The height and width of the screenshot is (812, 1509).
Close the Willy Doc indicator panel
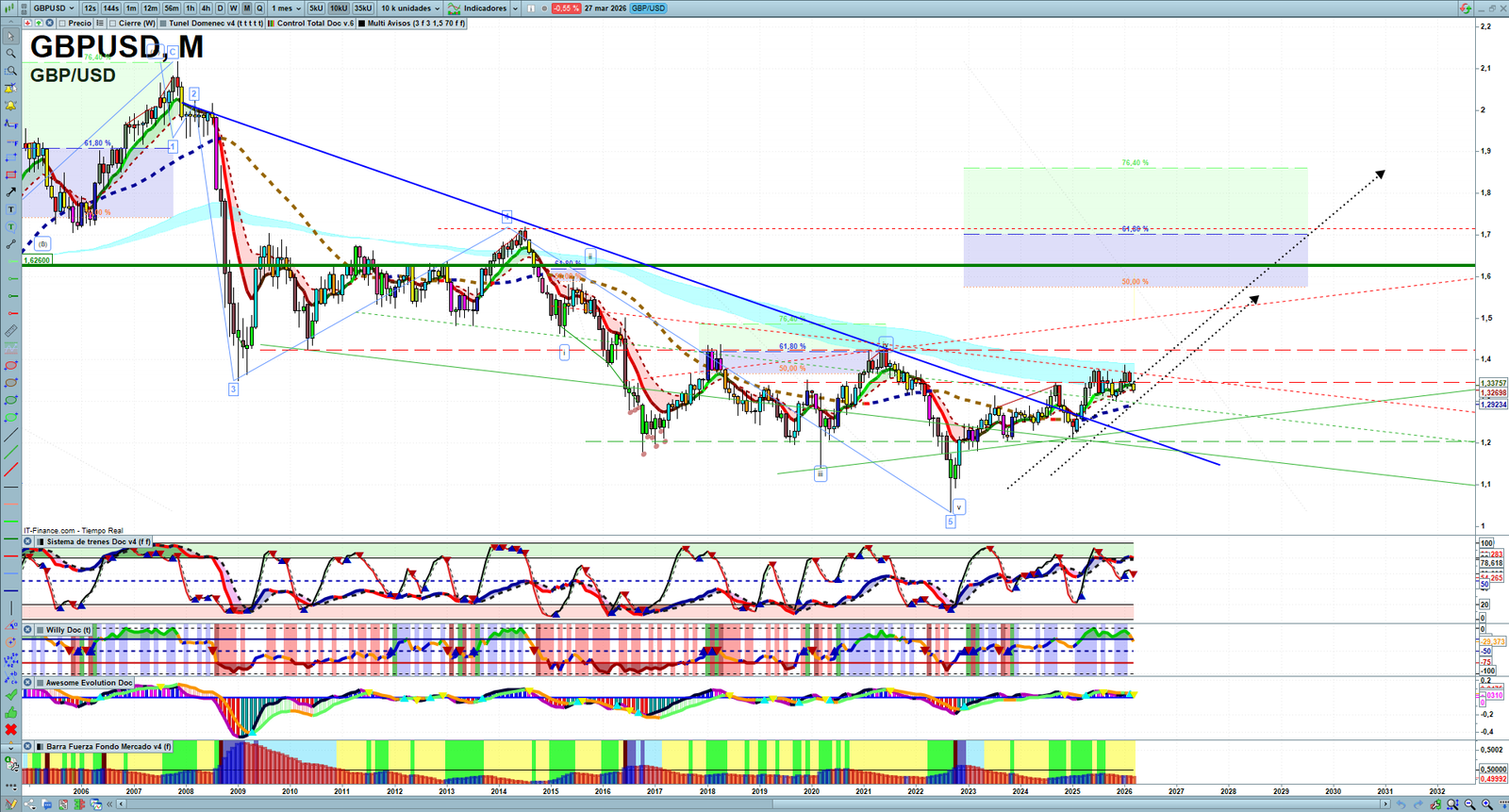coord(28,630)
